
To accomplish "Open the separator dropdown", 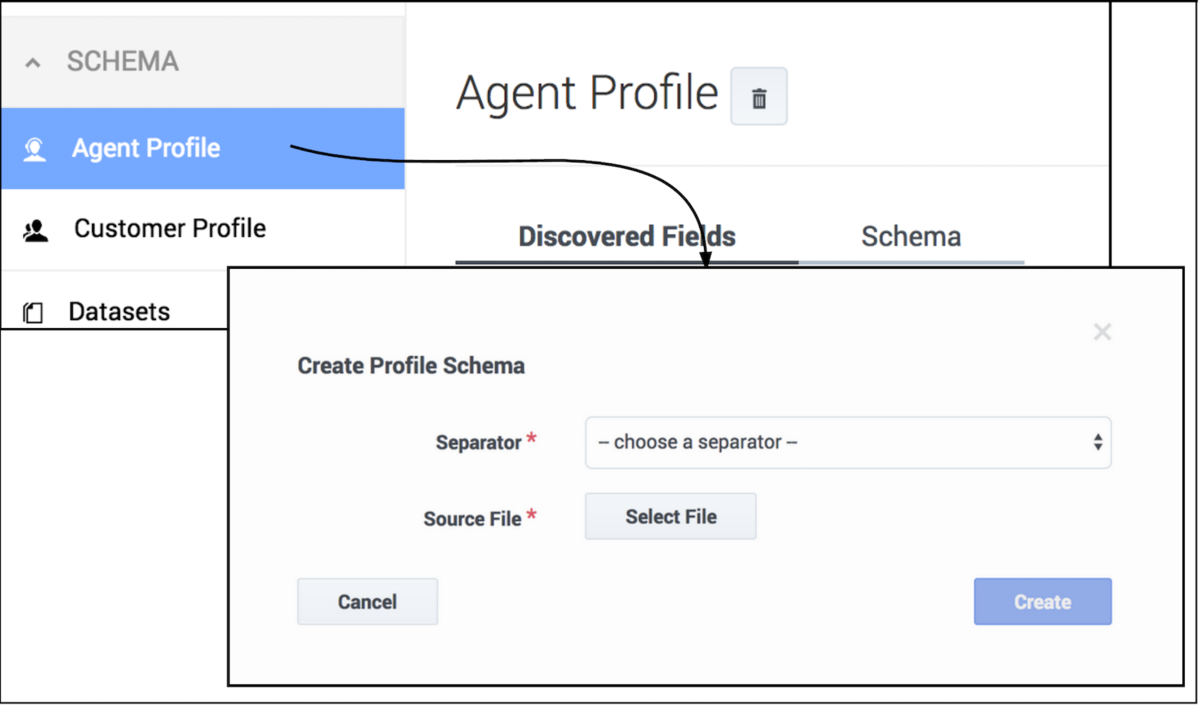I will [848, 442].
